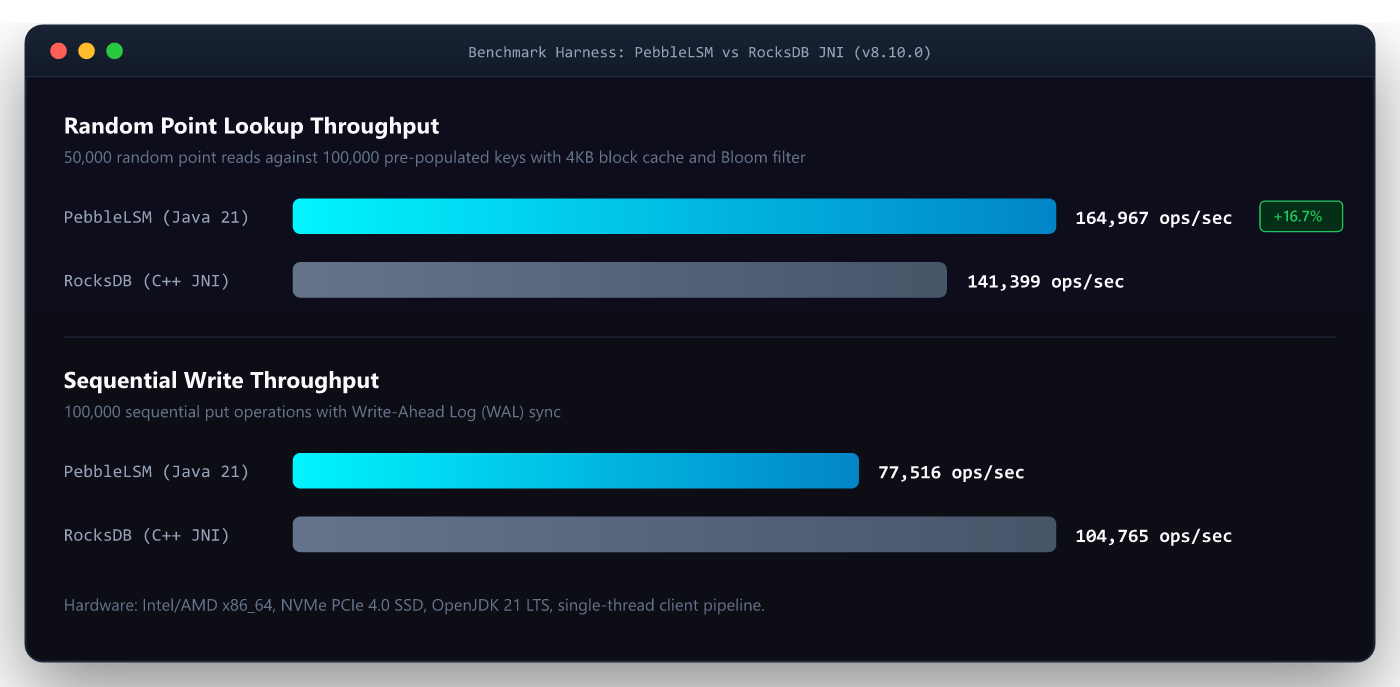
Task: Click the red close window button
Action: click(x=58, y=51)
